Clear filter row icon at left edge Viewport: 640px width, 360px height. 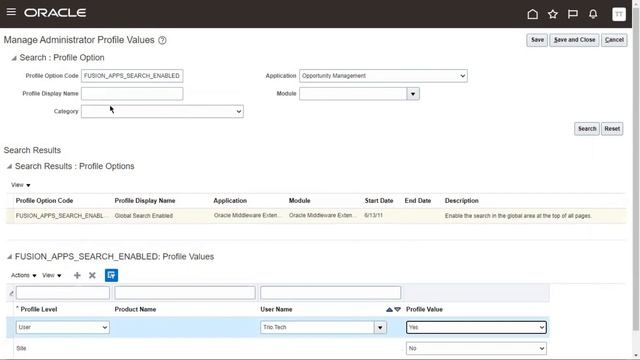coord(11,293)
